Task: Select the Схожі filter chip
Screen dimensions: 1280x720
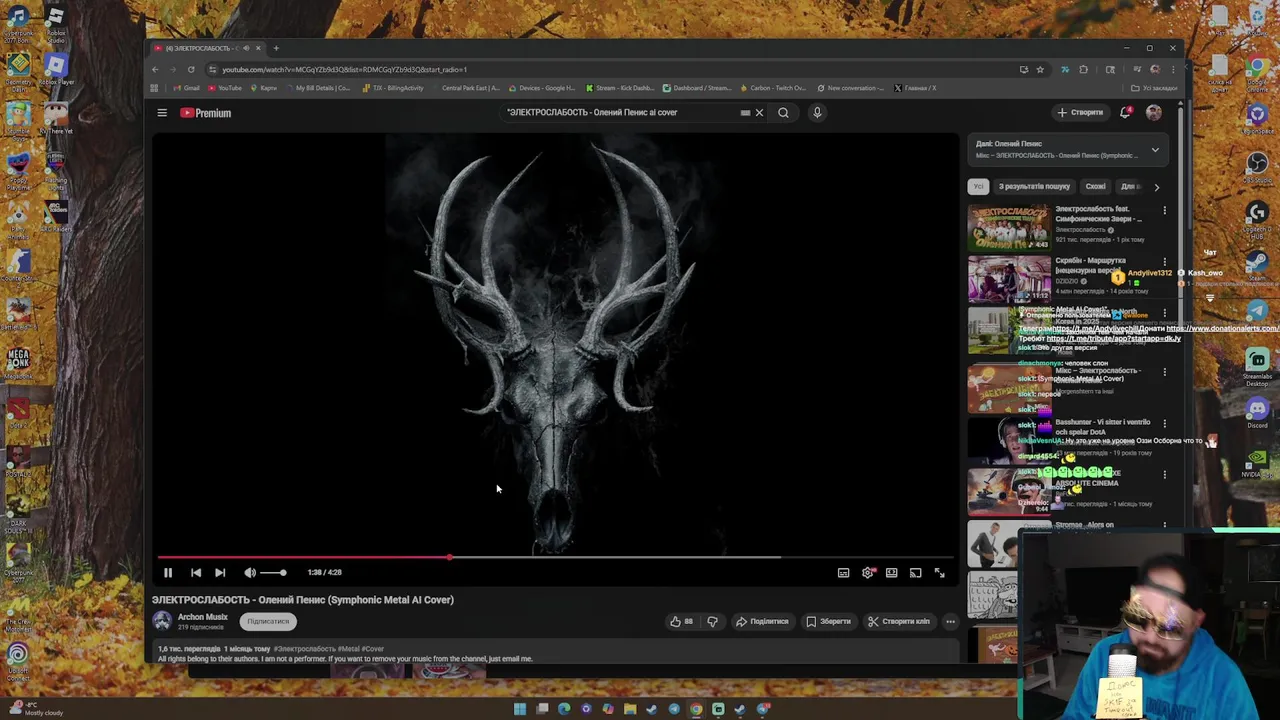Action: 1096,186
